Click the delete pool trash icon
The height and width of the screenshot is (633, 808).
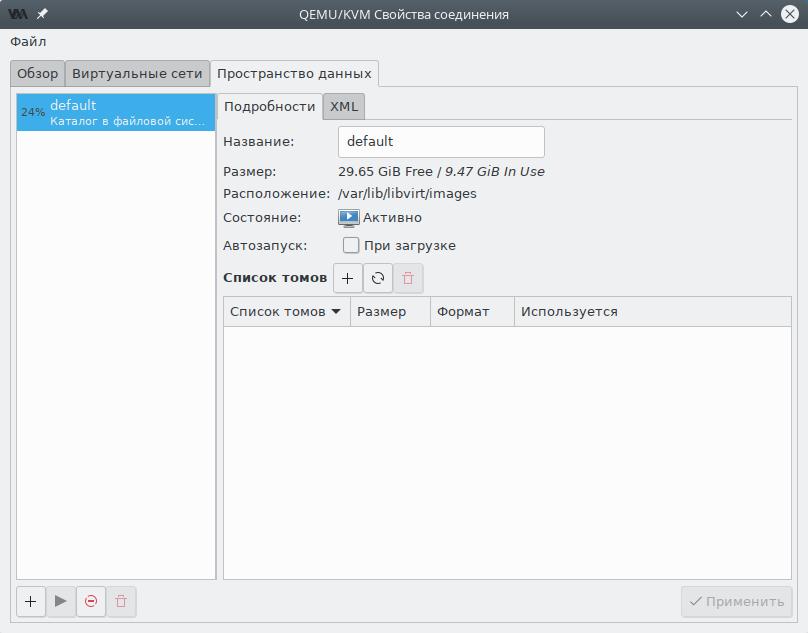coord(121,601)
